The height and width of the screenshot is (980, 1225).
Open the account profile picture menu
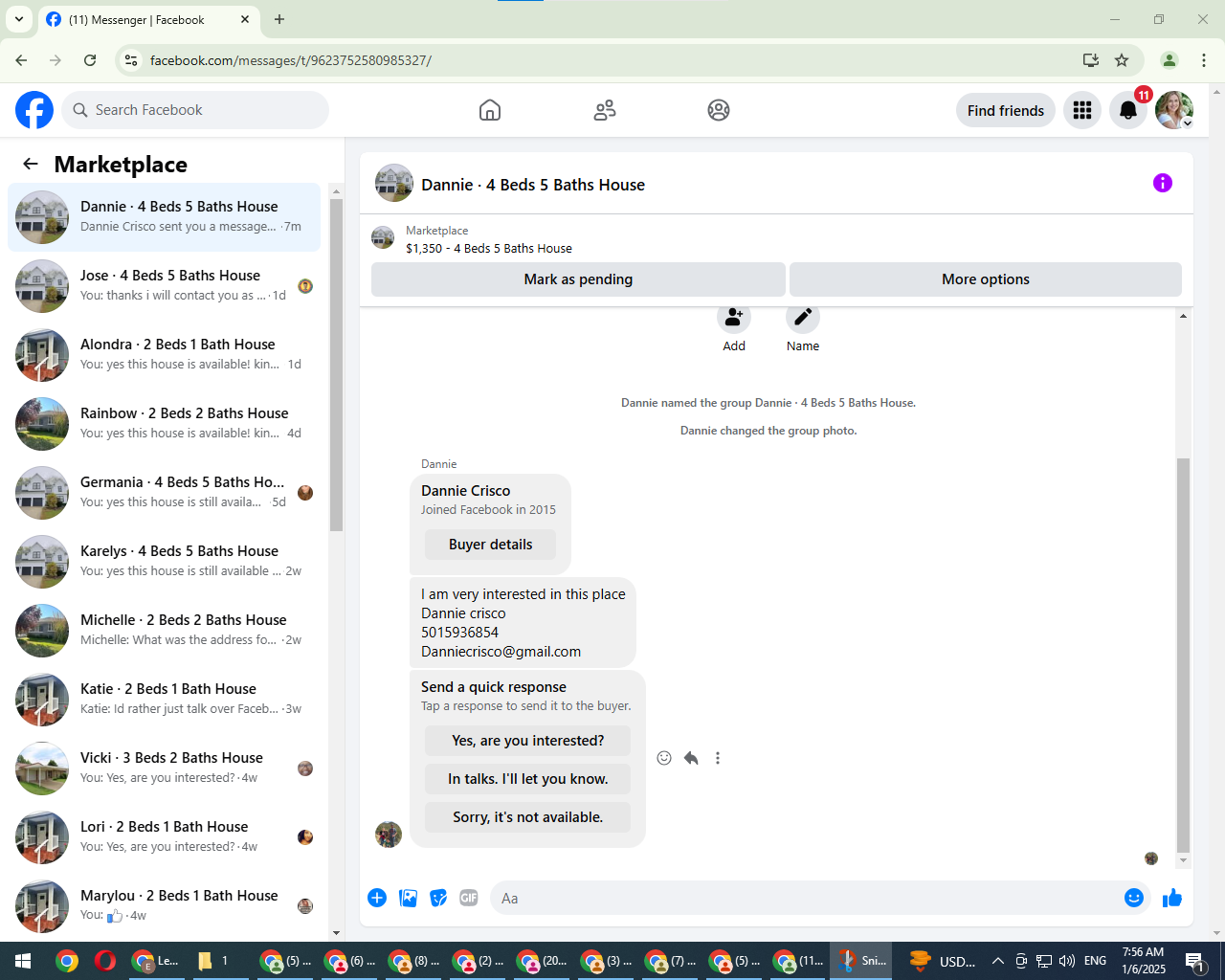tap(1174, 110)
